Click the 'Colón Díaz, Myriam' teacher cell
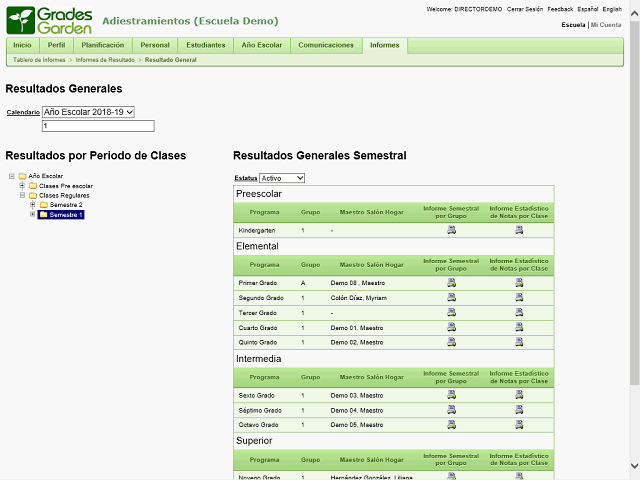Viewport: 640px width, 480px height. point(359,298)
